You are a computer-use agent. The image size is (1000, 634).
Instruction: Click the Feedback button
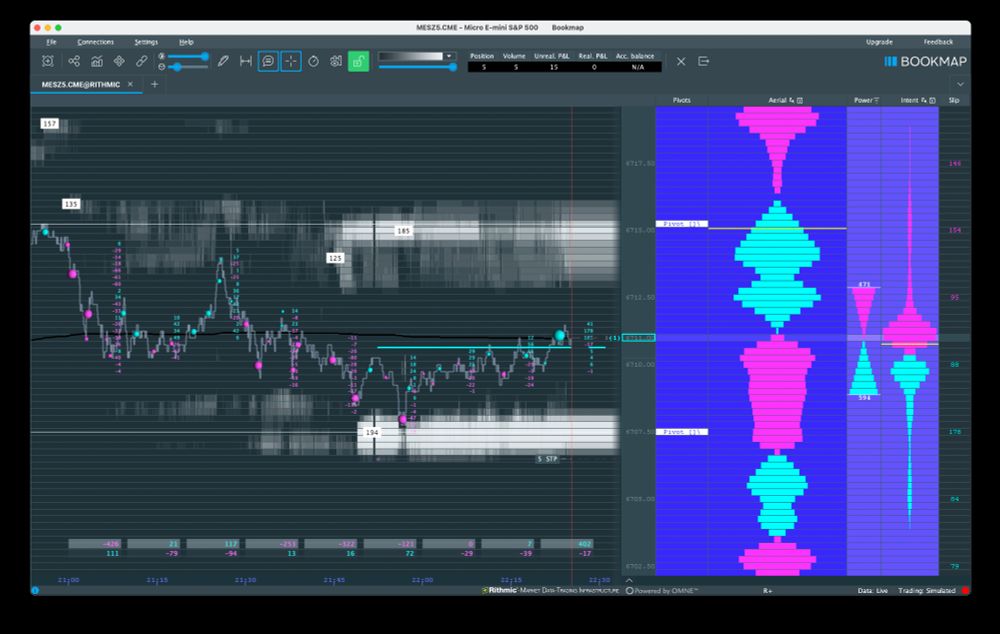click(936, 42)
